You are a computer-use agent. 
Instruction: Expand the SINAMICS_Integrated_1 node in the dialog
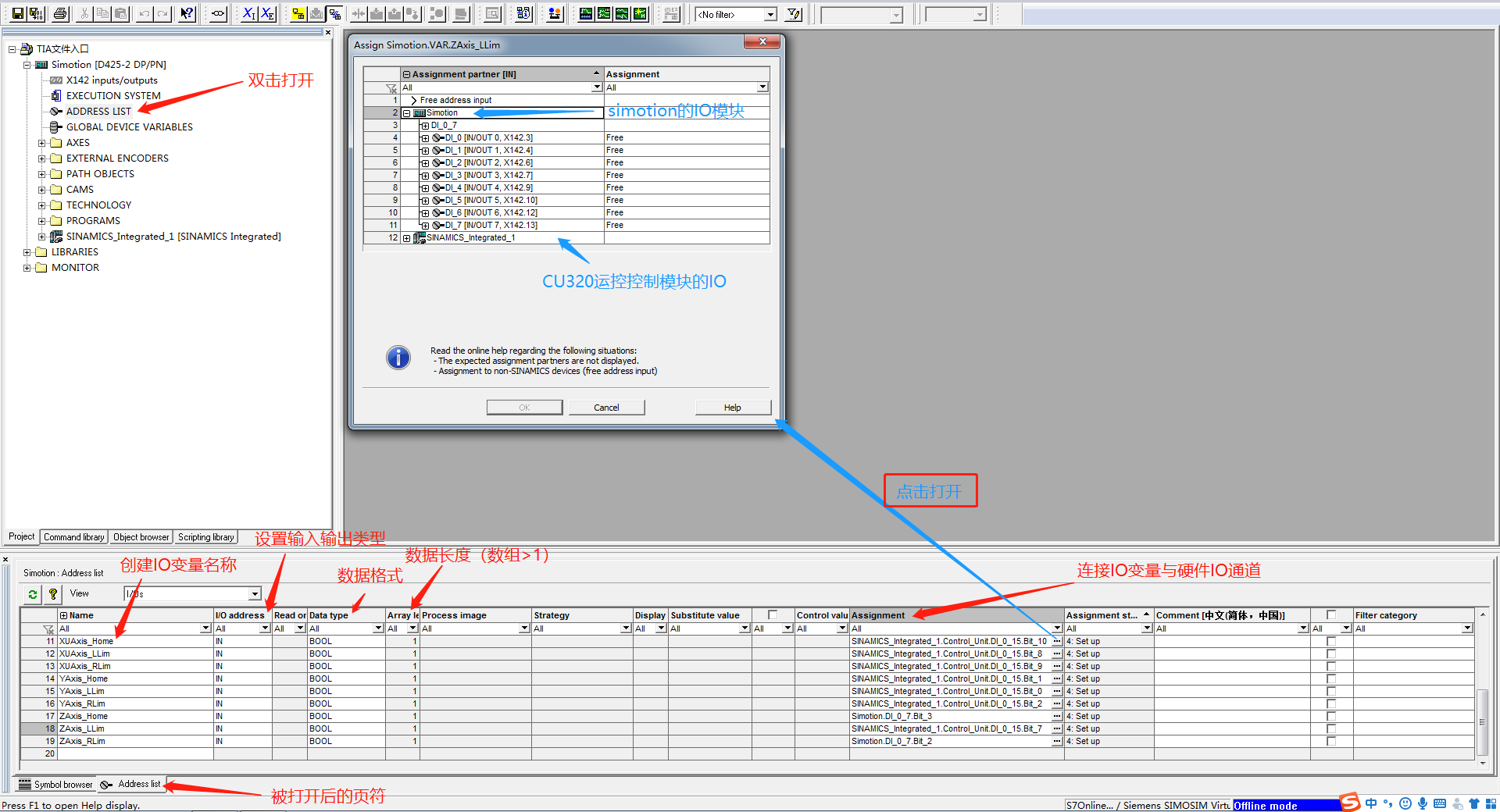pyautogui.click(x=407, y=238)
